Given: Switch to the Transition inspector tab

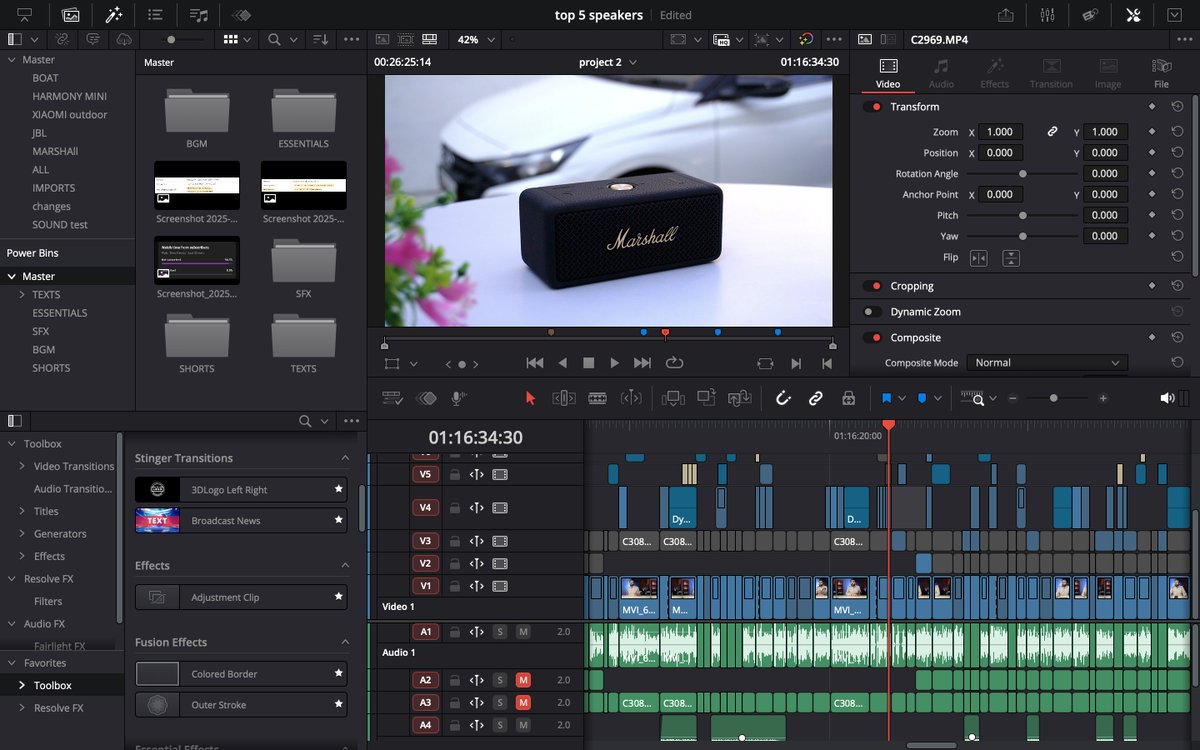Looking at the screenshot, I should pos(1051,73).
